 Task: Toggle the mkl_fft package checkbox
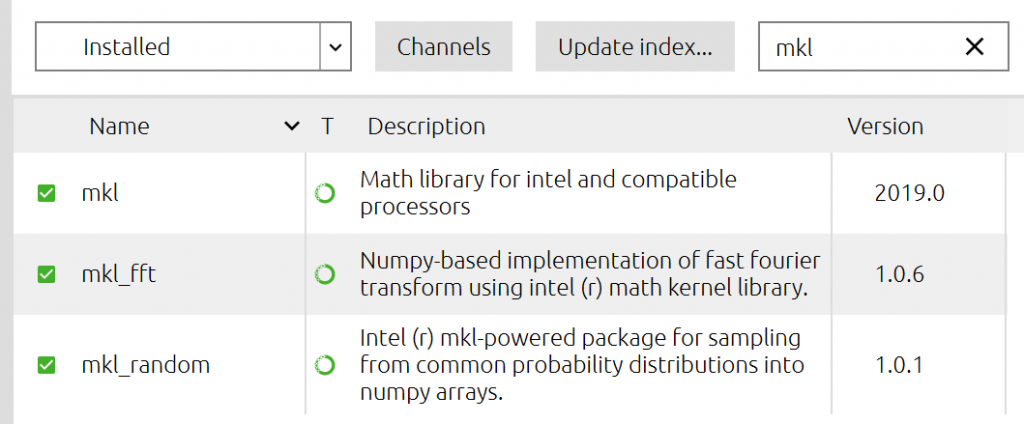[x=46, y=274]
